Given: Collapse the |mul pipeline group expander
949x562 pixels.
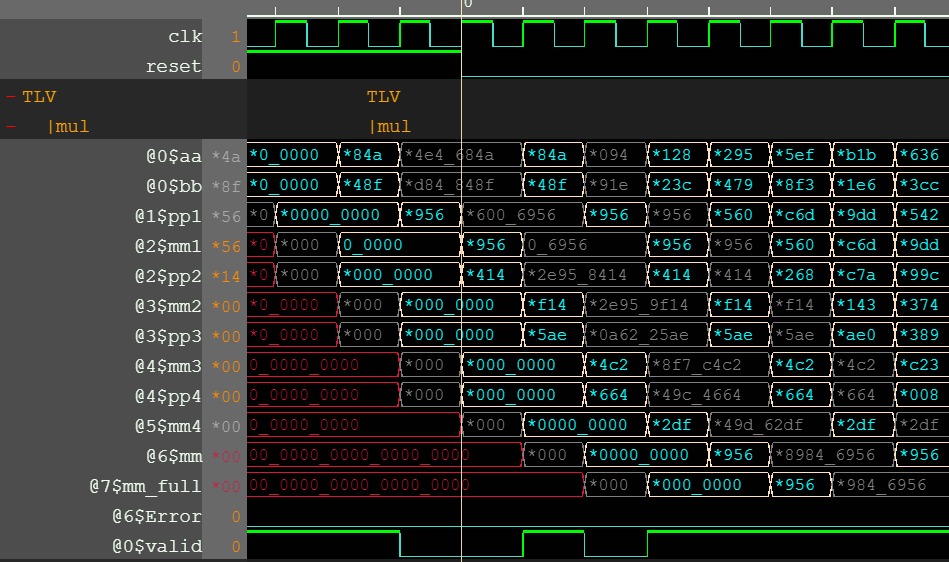Looking at the screenshot, I should click(10, 126).
